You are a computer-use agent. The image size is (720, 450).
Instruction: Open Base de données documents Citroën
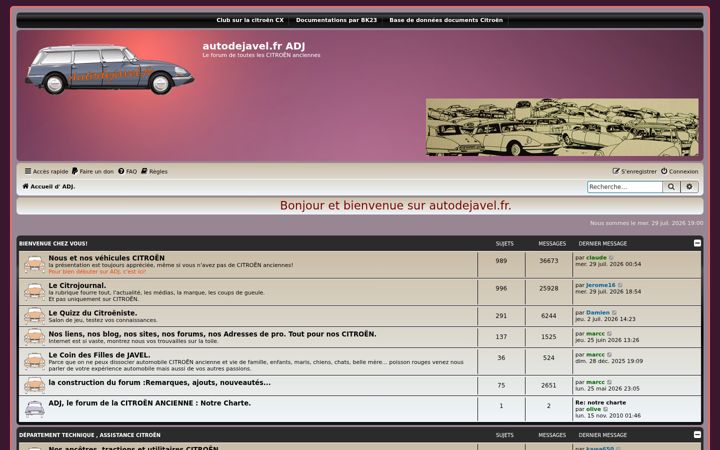(446, 20)
